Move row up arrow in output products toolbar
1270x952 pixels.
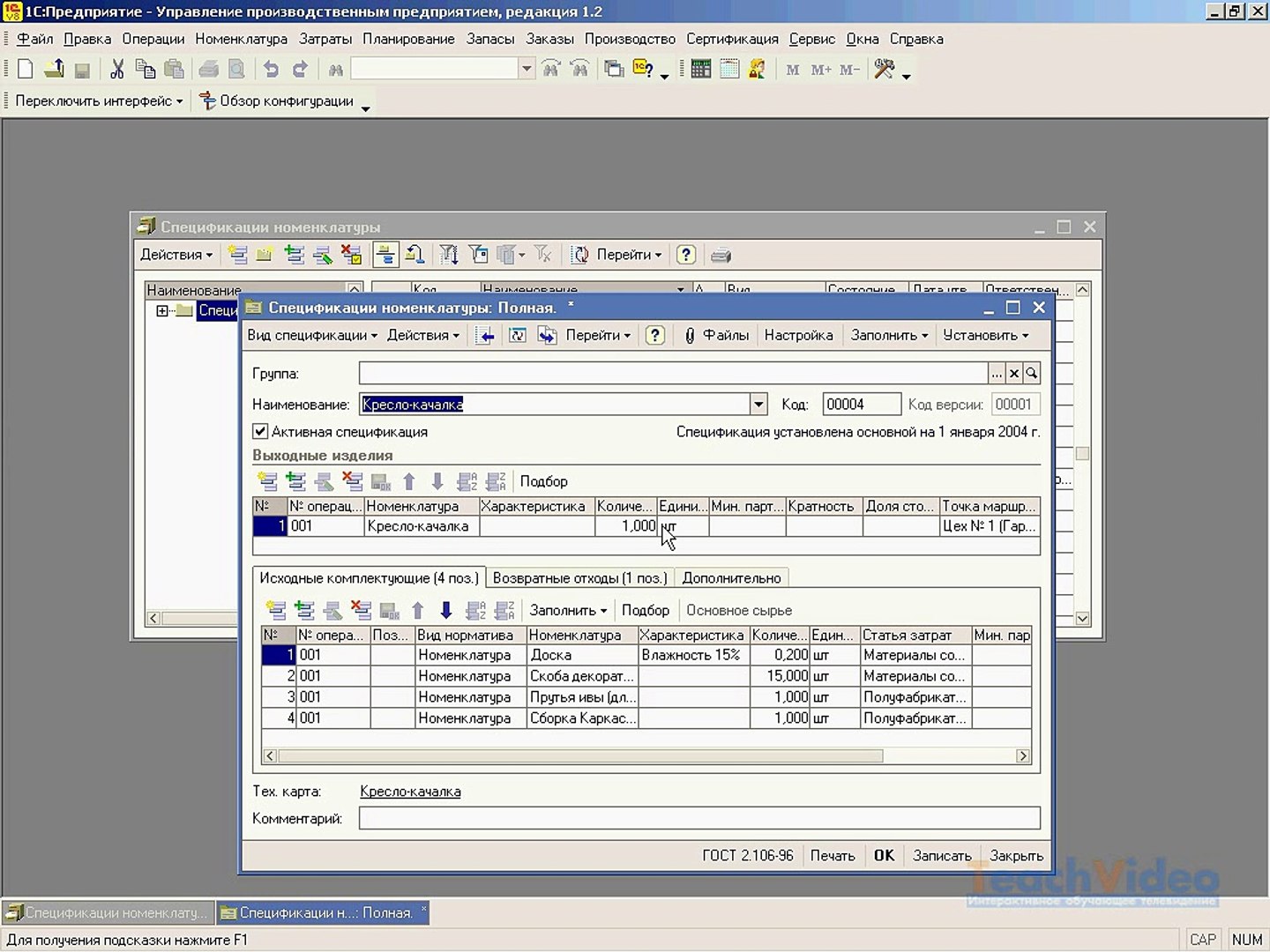click(x=409, y=481)
